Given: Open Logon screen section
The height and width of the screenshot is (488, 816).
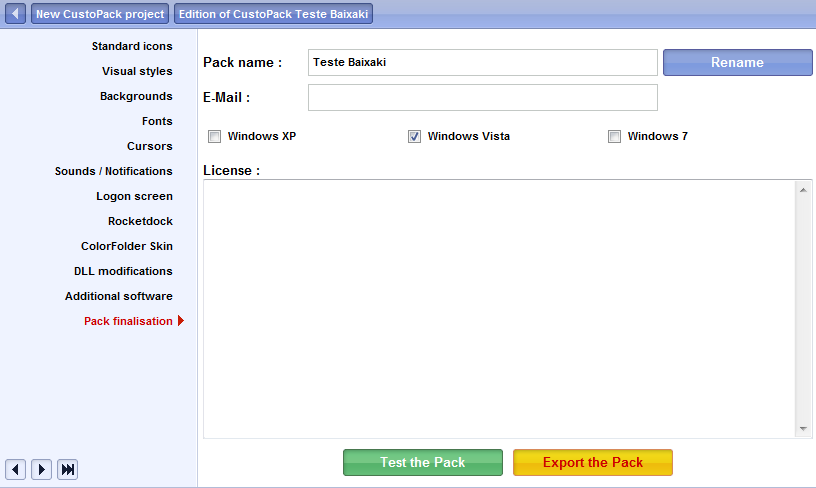Looking at the screenshot, I should pos(134,196).
